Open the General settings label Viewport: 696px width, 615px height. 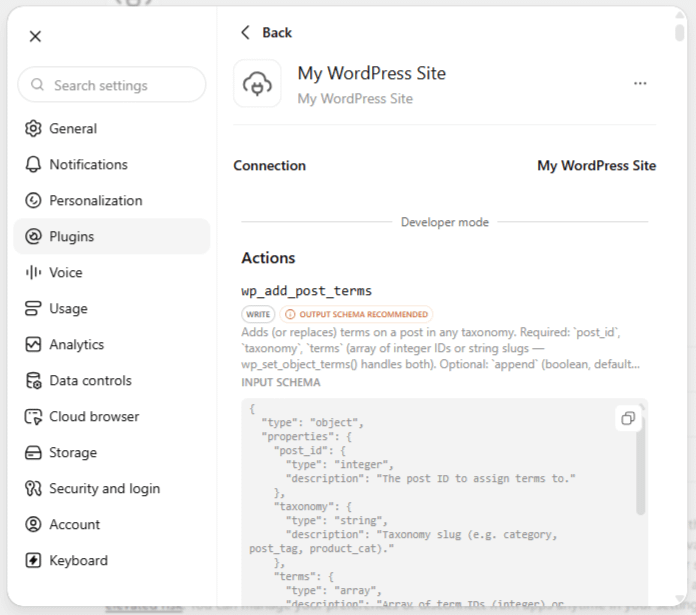coord(73,129)
